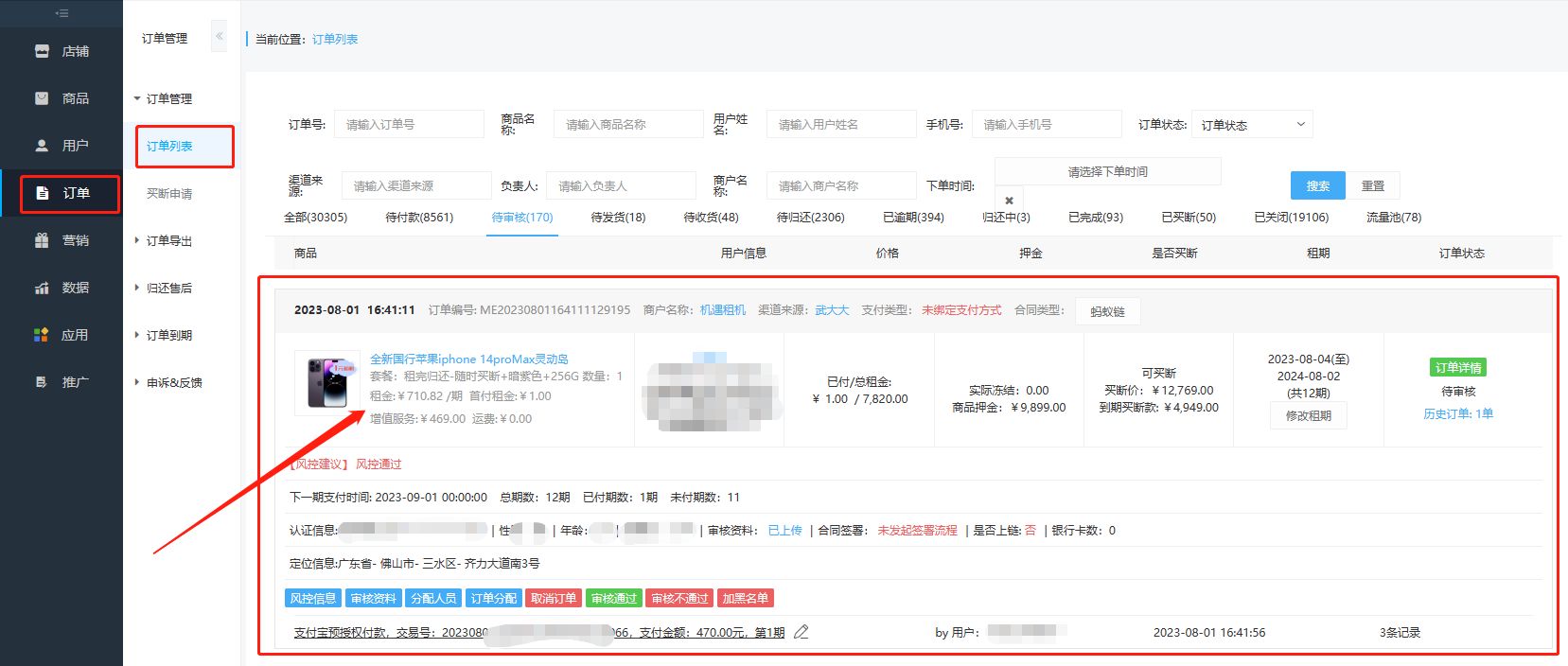Image resolution: width=1568 pixels, height=666 pixels.
Task: Click the blue 搜索 button
Action: [x=1317, y=186]
